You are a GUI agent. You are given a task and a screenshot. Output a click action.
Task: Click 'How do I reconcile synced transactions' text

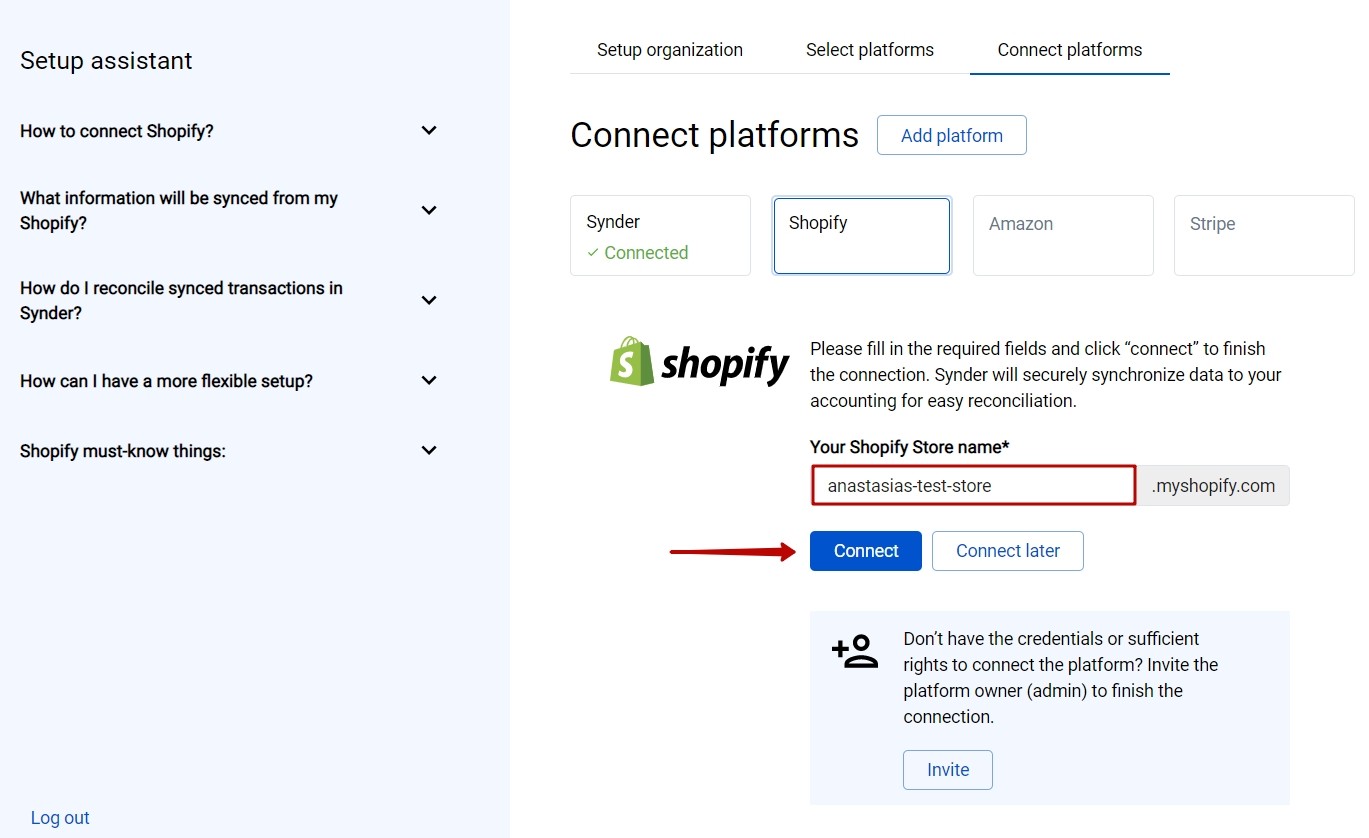pos(181,300)
